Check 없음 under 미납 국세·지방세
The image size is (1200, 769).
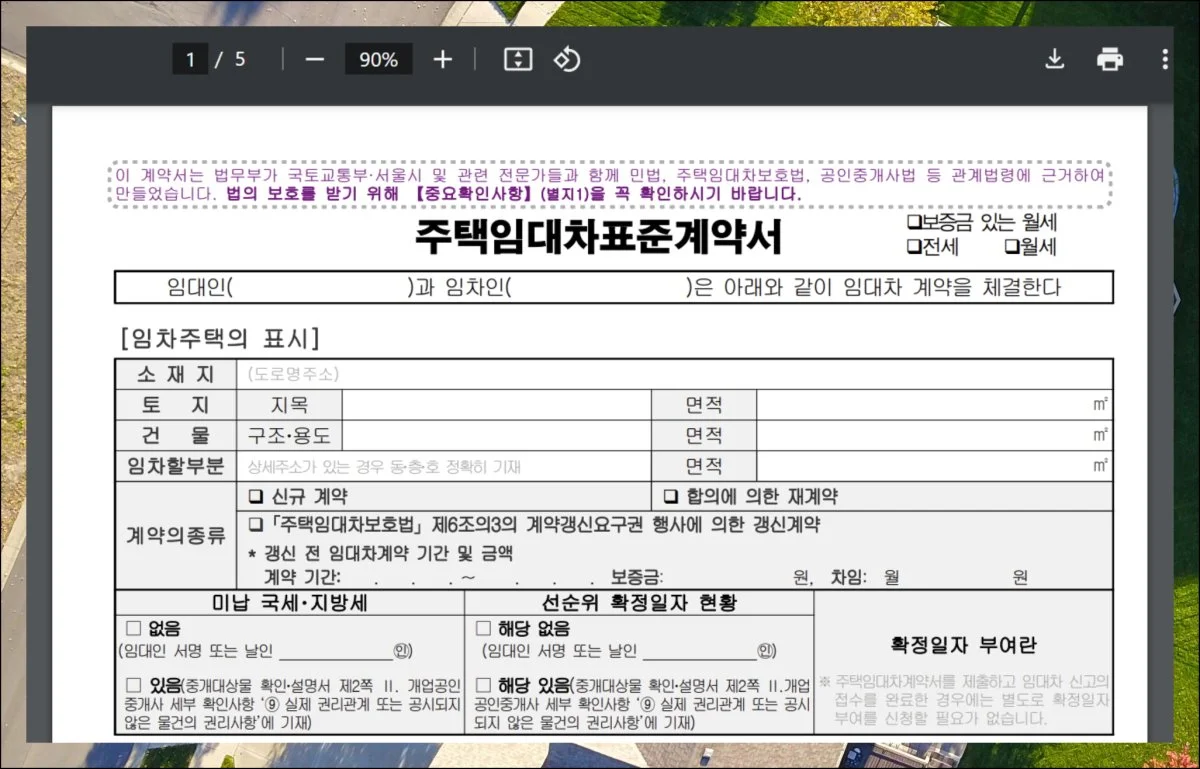134,629
